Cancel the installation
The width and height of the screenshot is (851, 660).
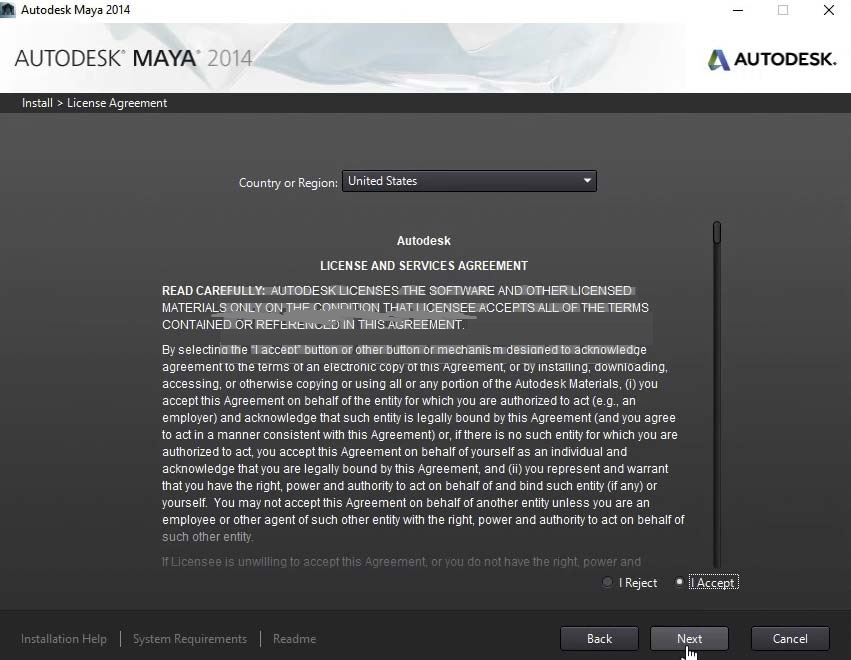[789, 639]
